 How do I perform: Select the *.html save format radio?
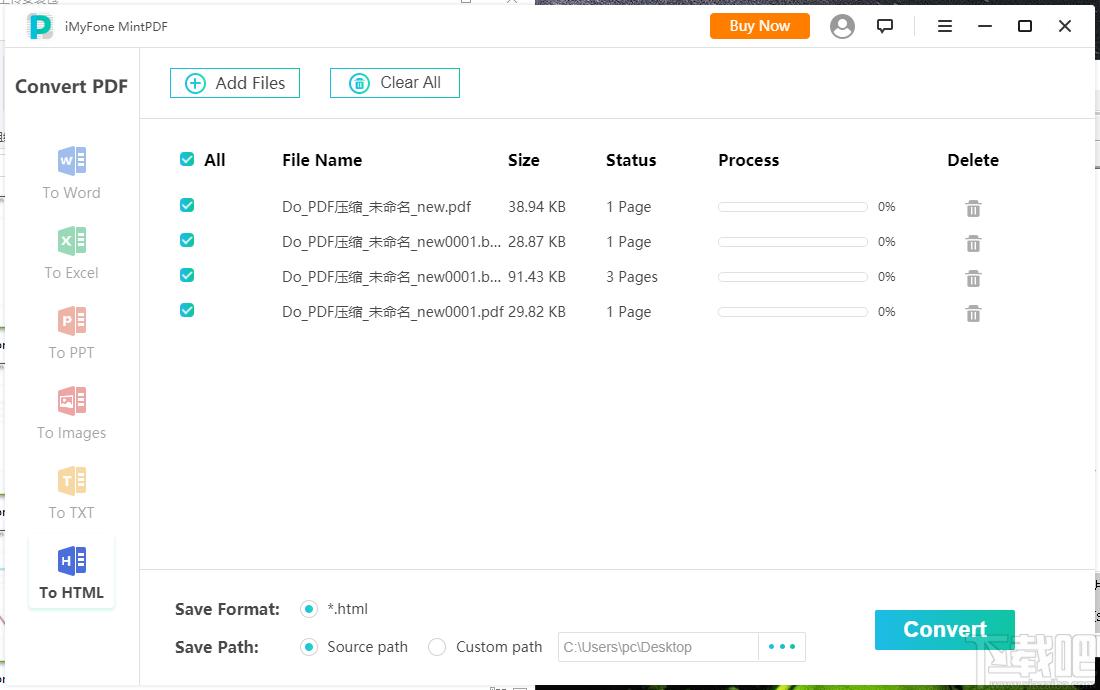pyautogui.click(x=309, y=609)
